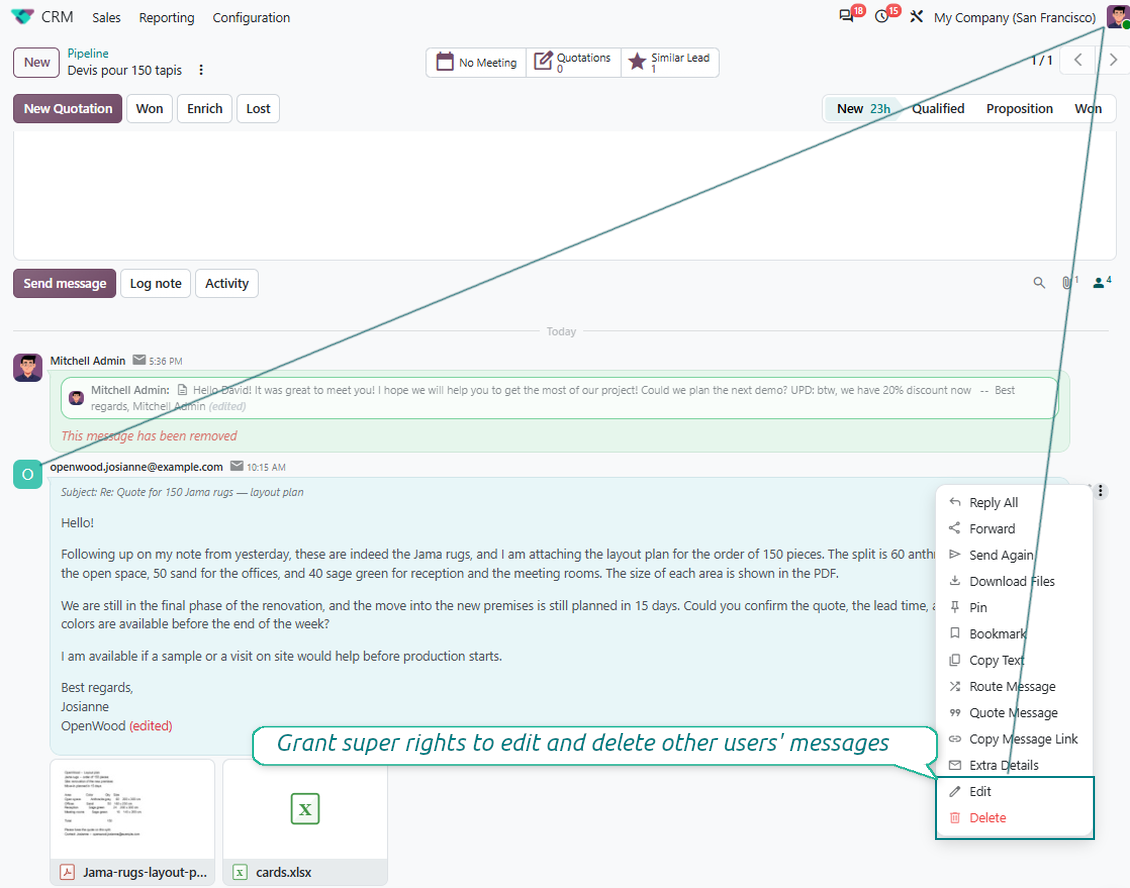Open the message options kebab on Josianne's email

[x=1100, y=491]
